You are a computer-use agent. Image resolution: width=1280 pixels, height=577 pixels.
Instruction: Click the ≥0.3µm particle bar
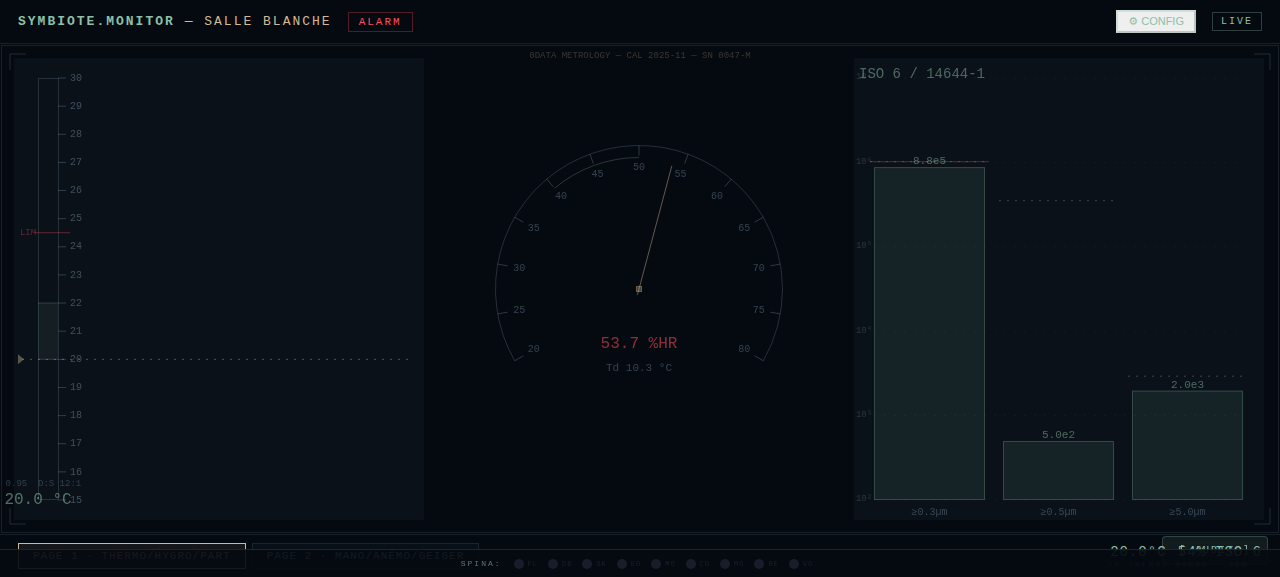(929, 333)
